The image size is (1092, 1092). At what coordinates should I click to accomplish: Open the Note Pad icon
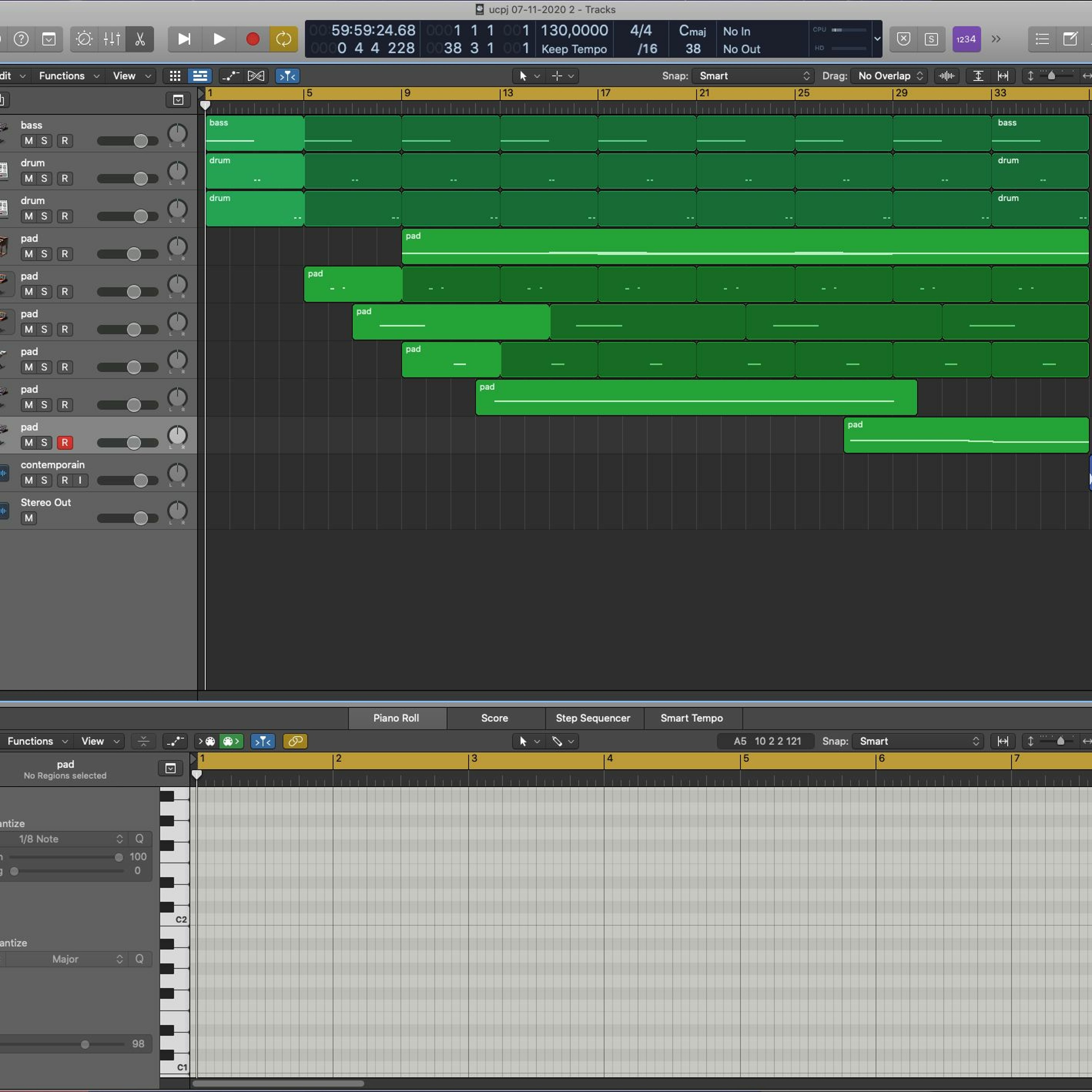coord(1070,39)
